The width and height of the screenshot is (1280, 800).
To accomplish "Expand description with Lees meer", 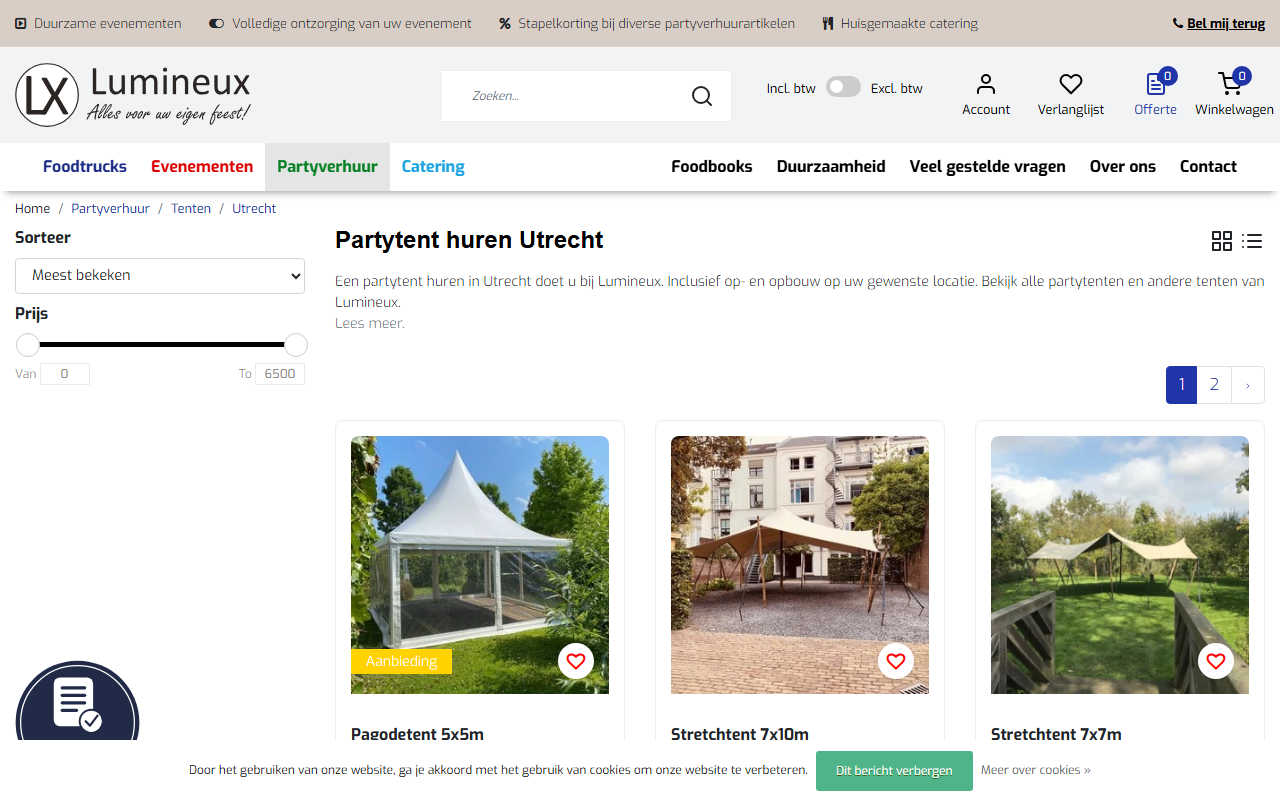I will (370, 323).
